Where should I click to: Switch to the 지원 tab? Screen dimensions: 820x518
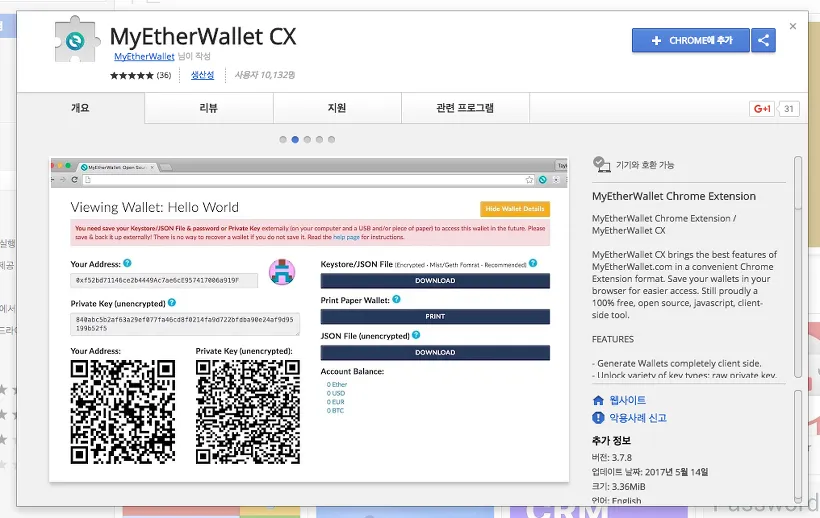point(337,108)
